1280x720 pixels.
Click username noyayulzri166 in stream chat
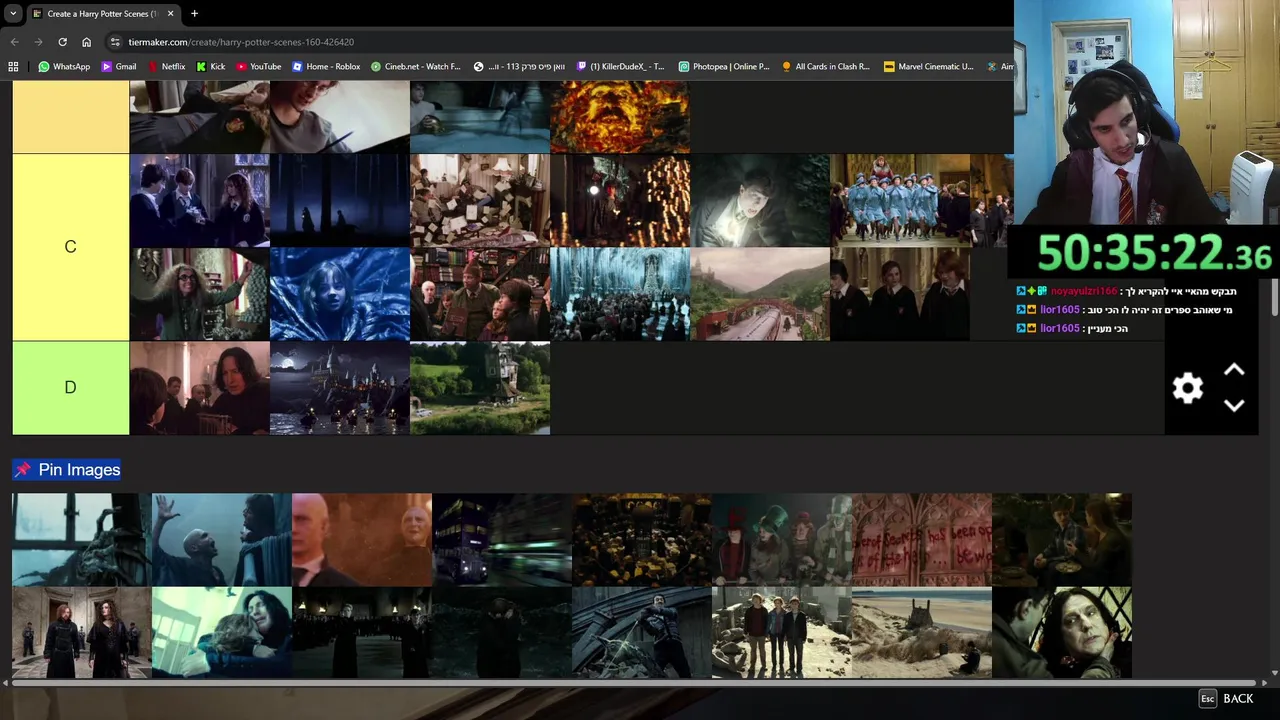click(x=1083, y=291)
